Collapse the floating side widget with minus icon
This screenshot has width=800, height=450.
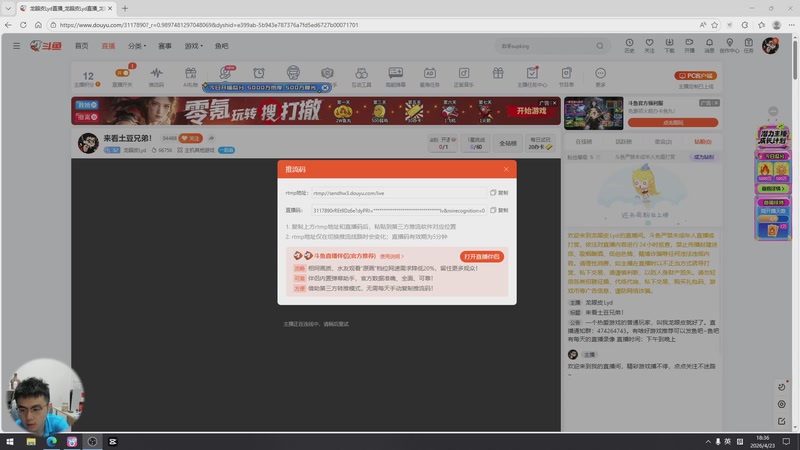point(773,111)
